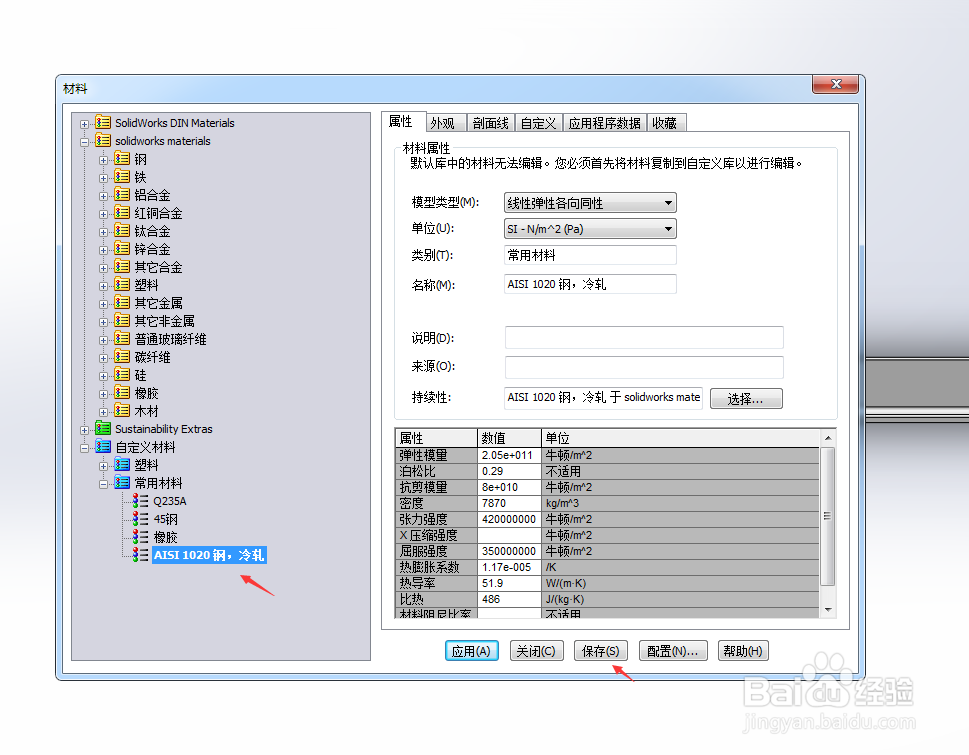Viewport: 969px width, 755px height.
Task: Collapse the 常用材料 folder
Action: (103, 484)
